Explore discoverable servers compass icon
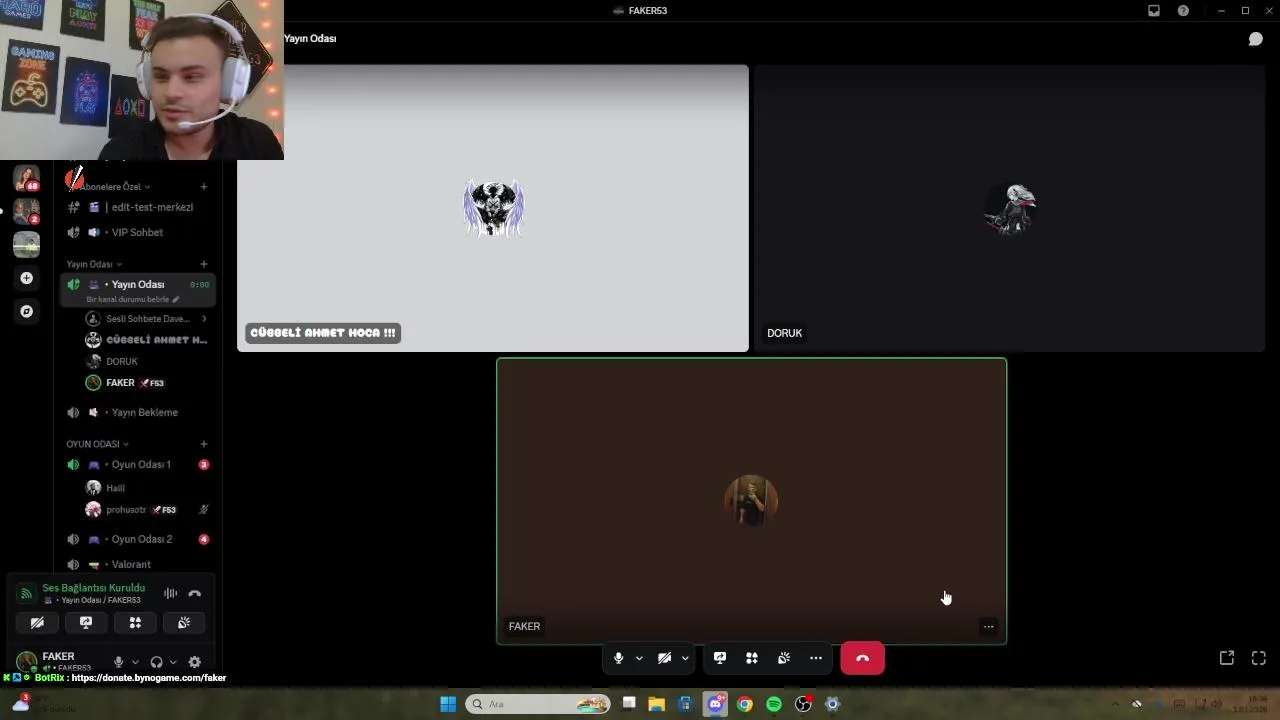This screenshot has width=1280, height=720. [27, 311]
